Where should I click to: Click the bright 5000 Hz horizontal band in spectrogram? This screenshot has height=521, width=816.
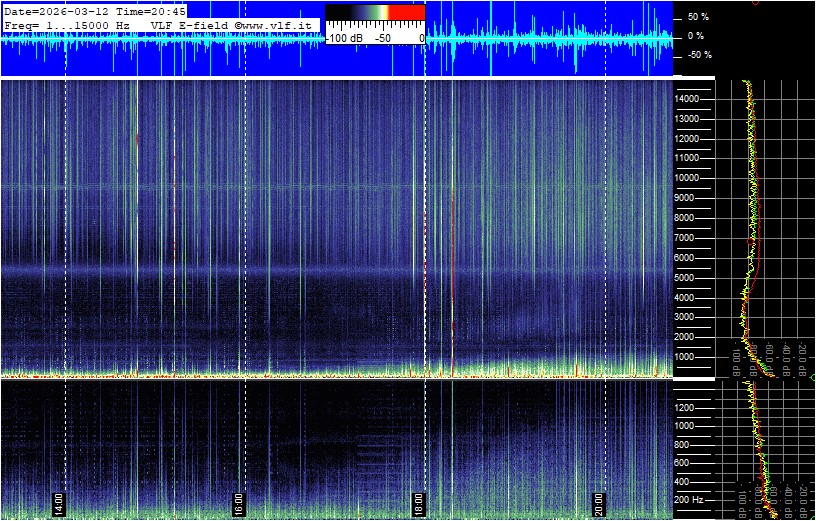click(x=300, y=272)
